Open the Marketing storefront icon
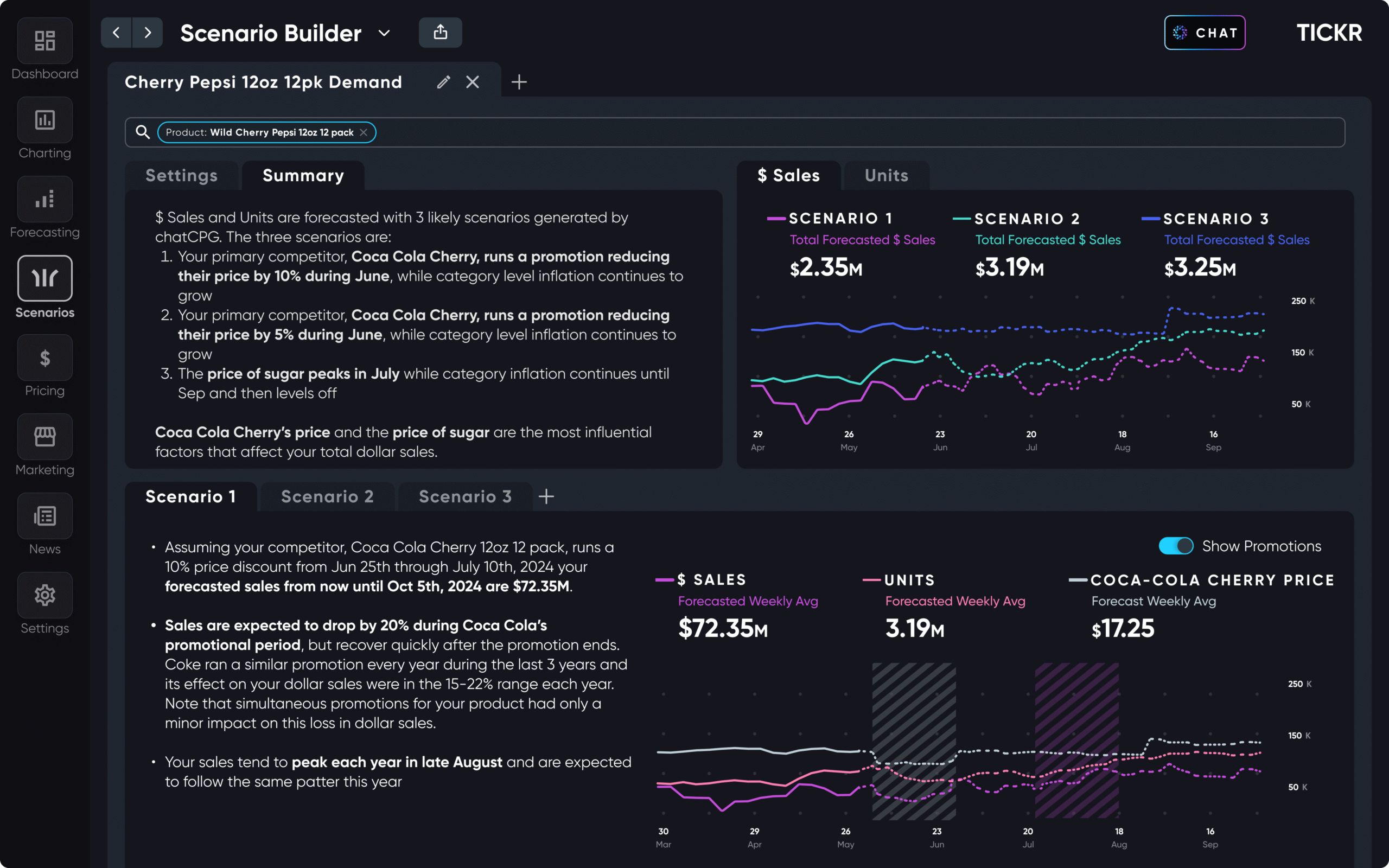The width and height of the screenshot is (1389, 868). click(45, 437)
